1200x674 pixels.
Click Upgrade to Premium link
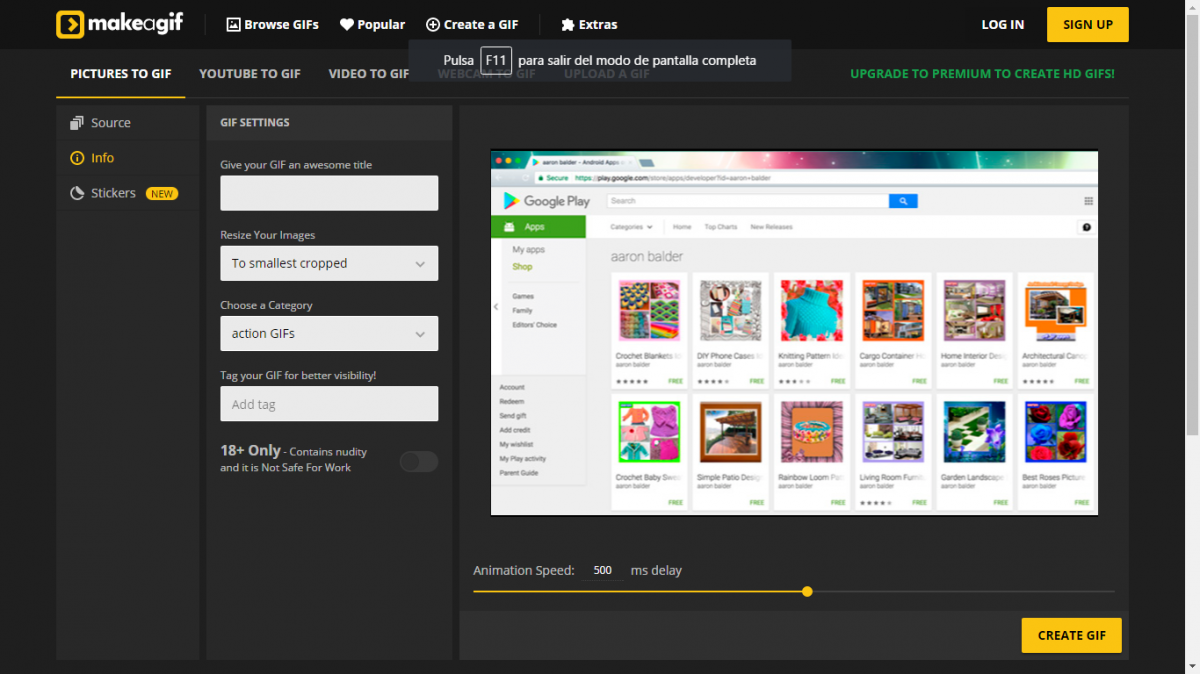[982, 74]
